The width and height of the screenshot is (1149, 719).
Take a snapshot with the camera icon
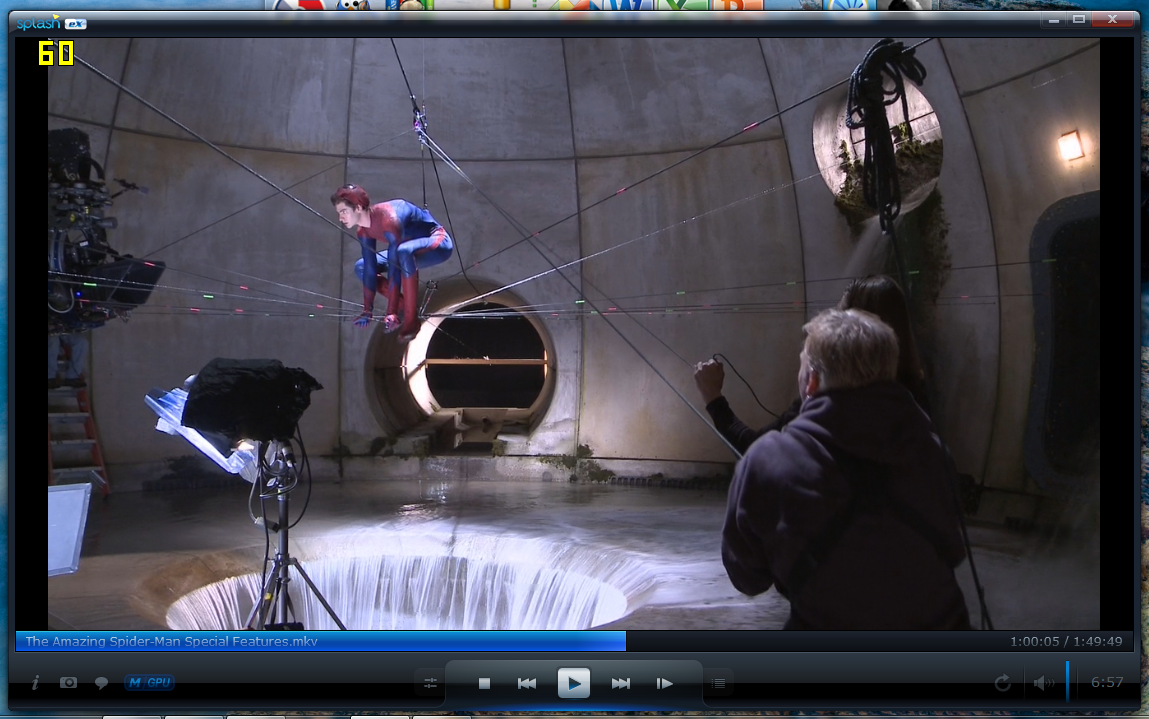(68, 682)
